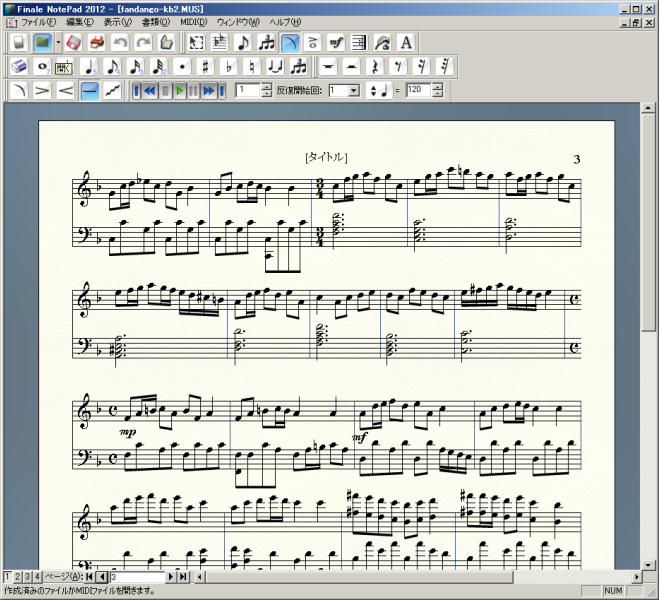659x600 pixels.
Task: Jump to end in playback controls
Action: (222, 90)
